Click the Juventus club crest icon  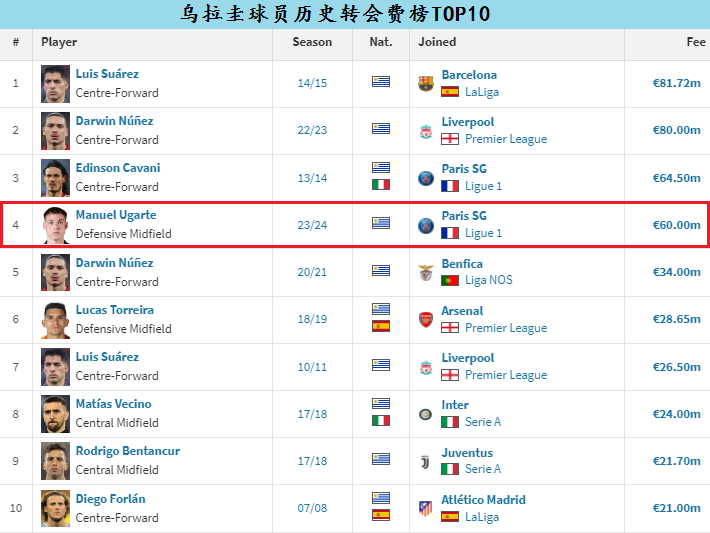(x=426, y=461)
